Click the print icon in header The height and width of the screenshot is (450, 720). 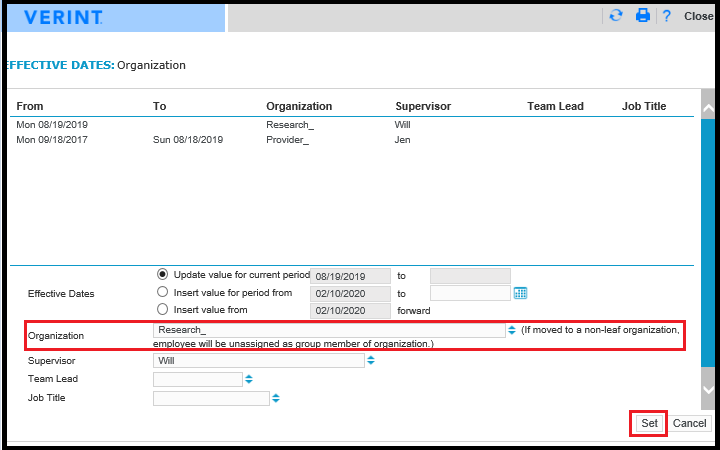click(642, 16)
